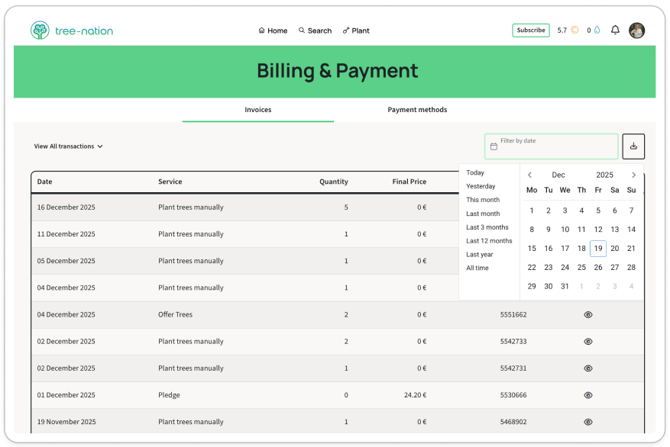View invoice 5530666 with eye icon
Image resolution: width=670 pixels, height=447 pixels.
pyautogui.click(x=588, y=395)
